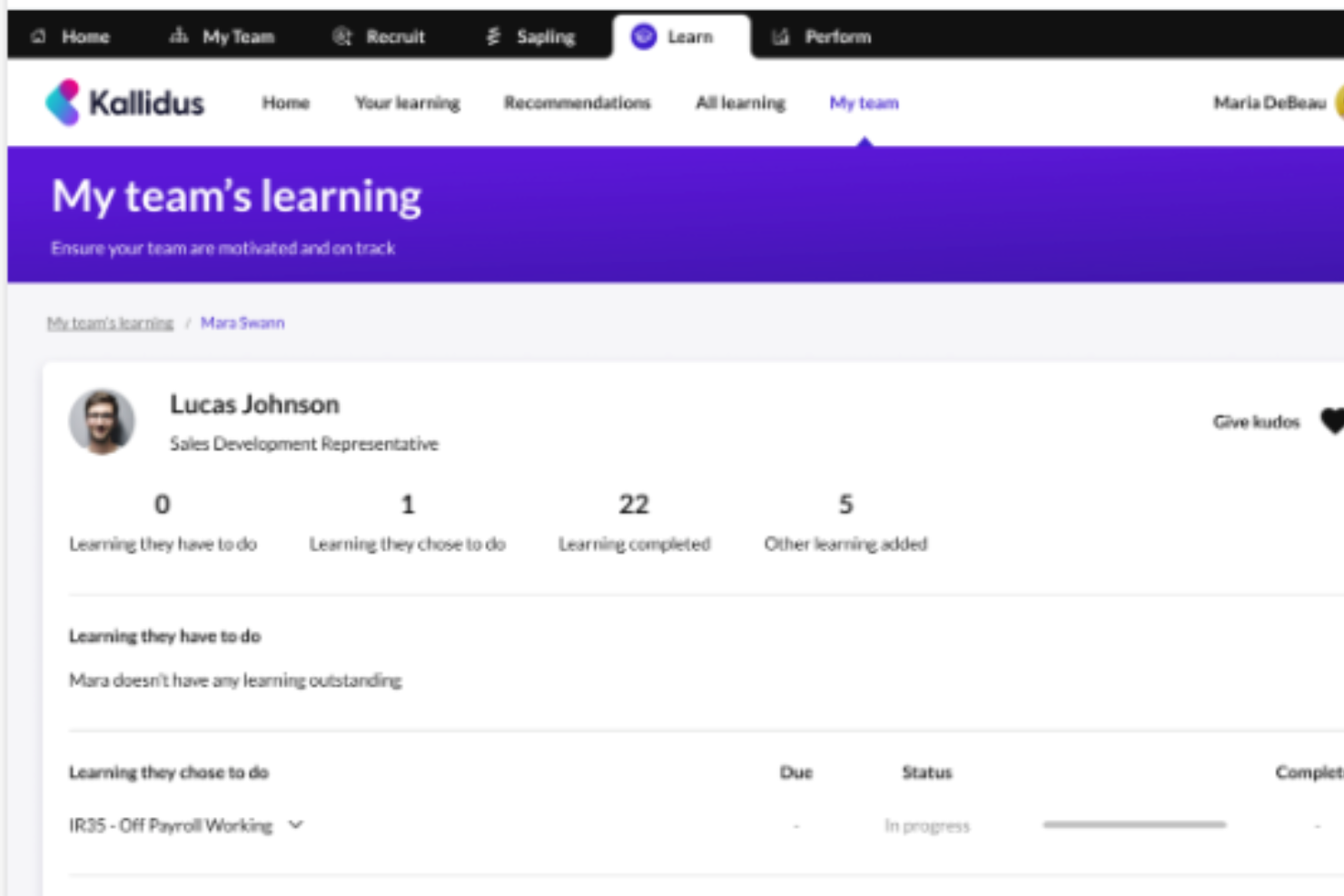Select My team in Kallidus navigation
Viewport: 1344px width, 896px height.
(864, 103)
